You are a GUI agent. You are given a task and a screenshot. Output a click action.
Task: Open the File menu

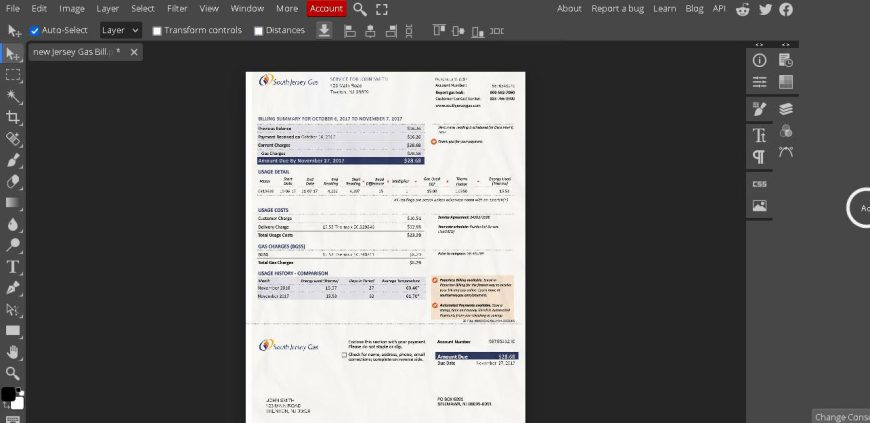click(x=12, y=8)
